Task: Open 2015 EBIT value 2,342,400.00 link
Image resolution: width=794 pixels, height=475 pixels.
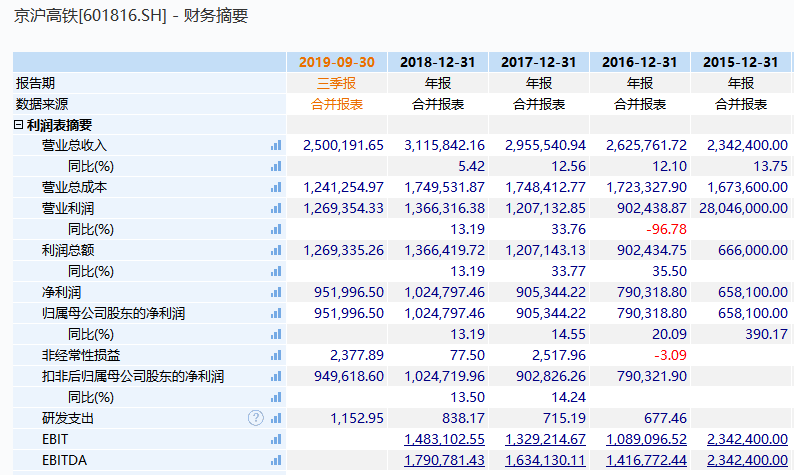Action: (747, 440)
